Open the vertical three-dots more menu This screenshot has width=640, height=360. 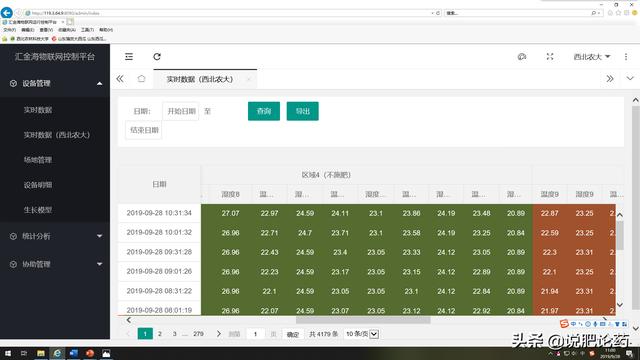626,57
